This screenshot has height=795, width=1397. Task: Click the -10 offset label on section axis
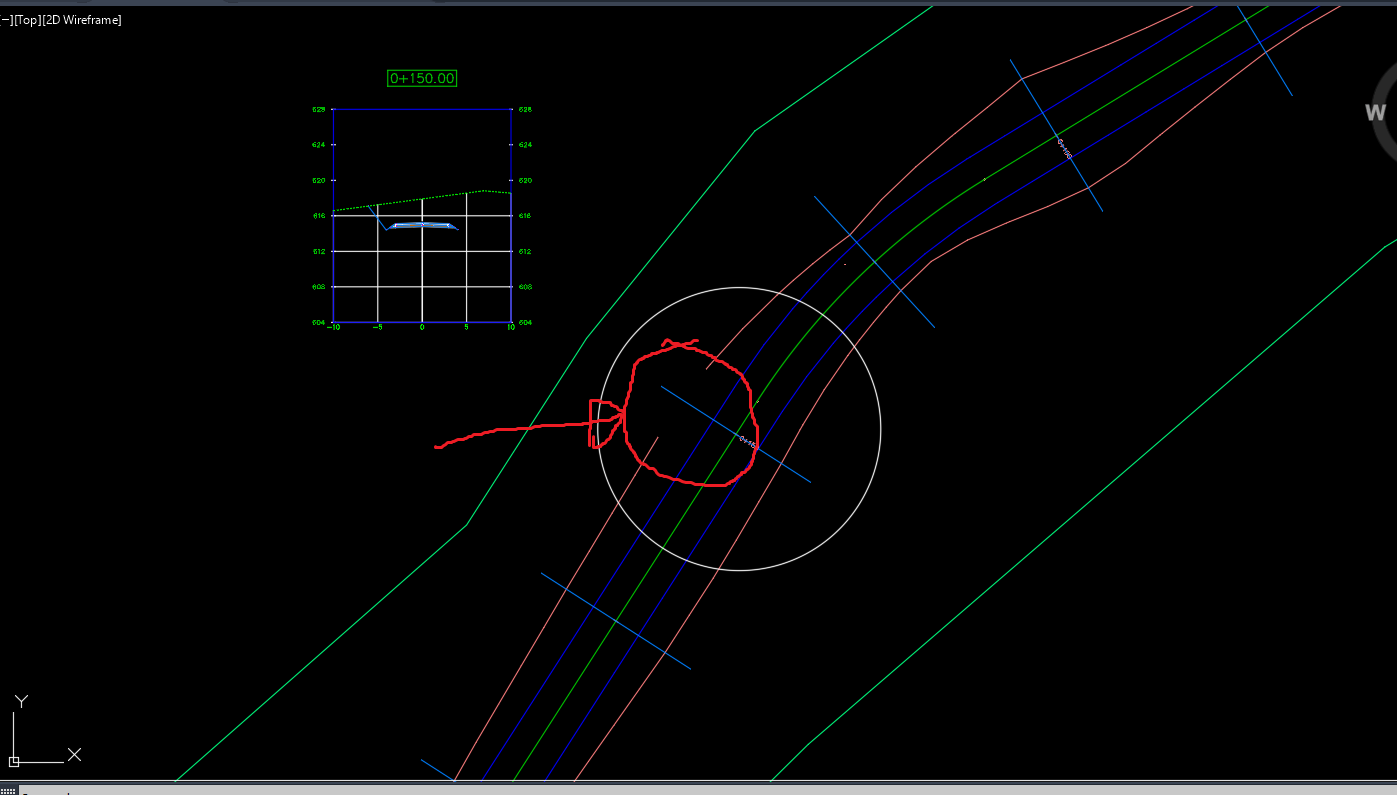[335, 327]
